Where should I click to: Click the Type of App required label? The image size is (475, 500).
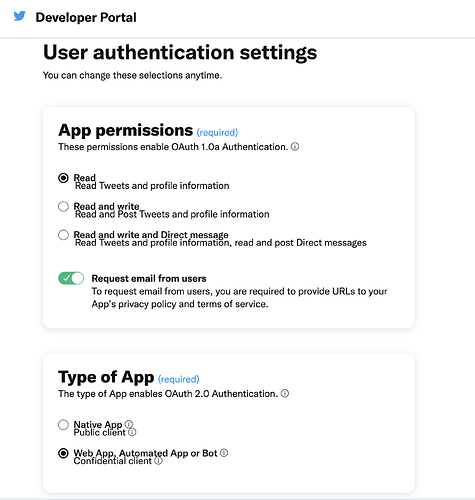point(178,379)
